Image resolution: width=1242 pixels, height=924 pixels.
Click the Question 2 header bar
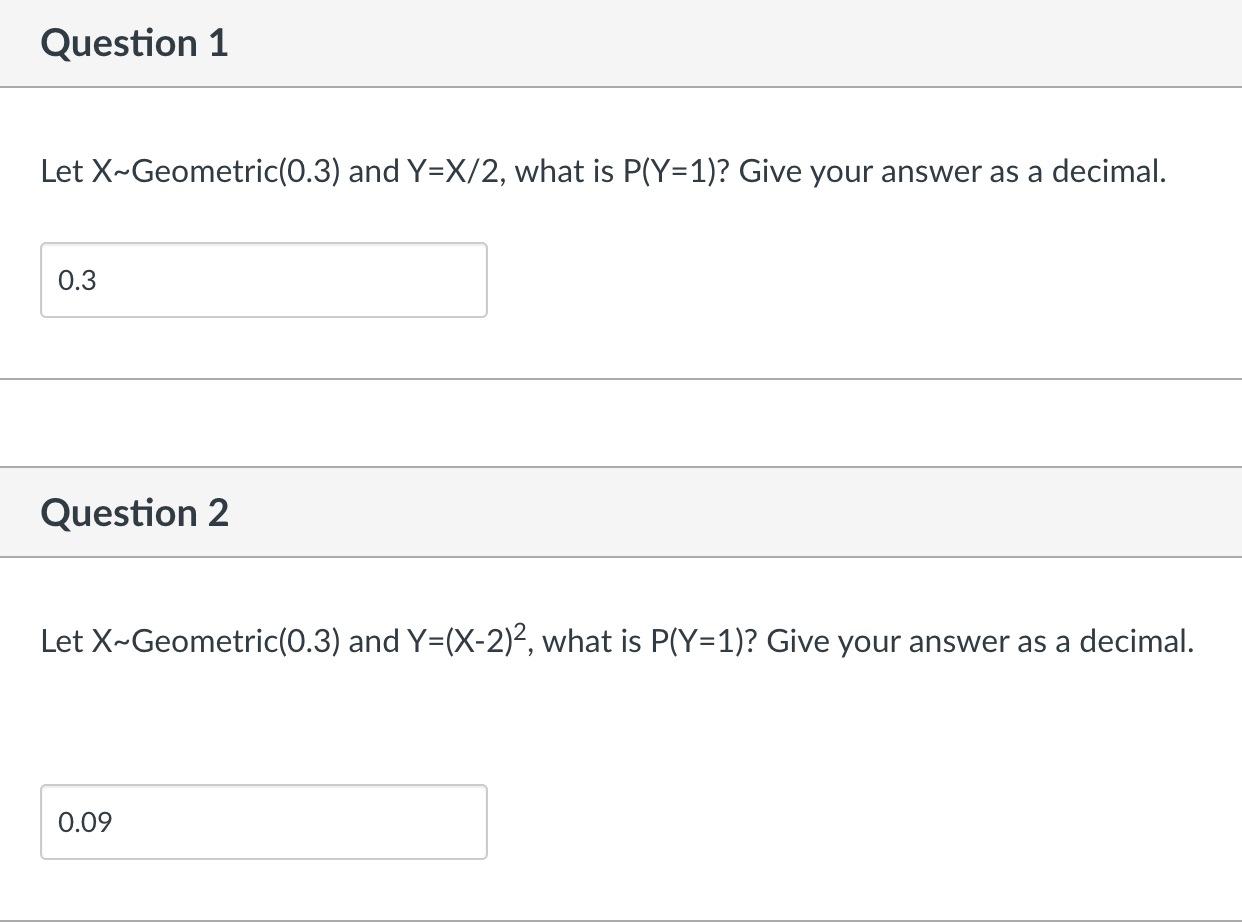pos(620,513)
